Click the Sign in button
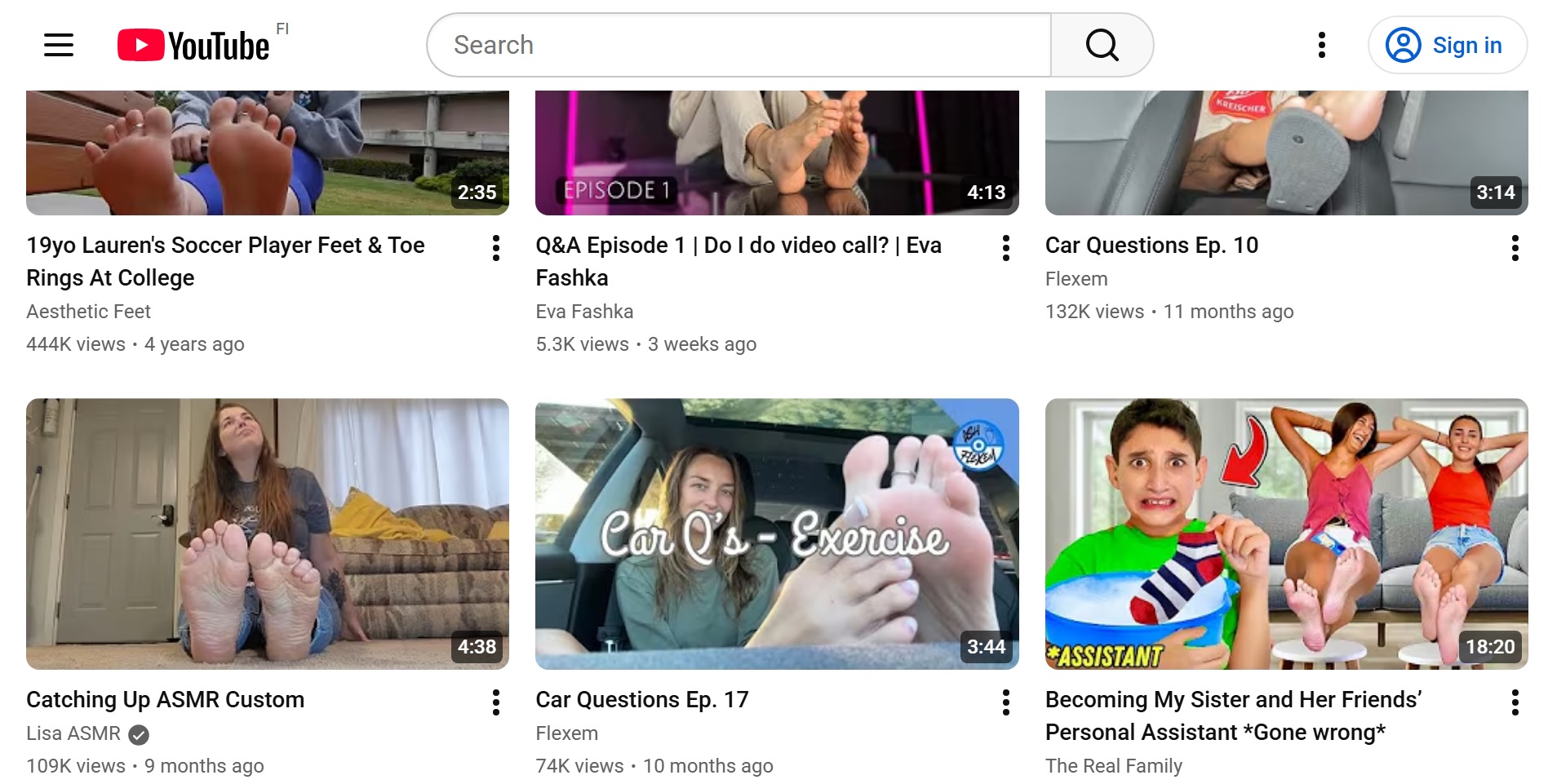The height and width of the screenshot is (784, 1548). click(1448, 45)
